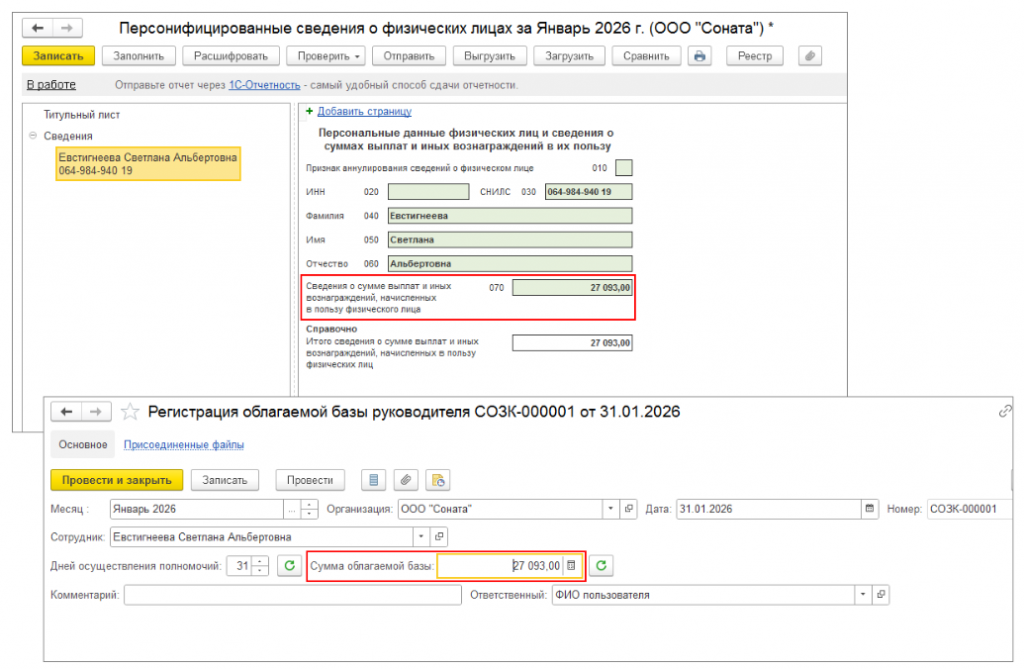This screenshot has width=1024, height=669.
Task: Toggle the annulment checkbox in line 010
Action: 624,168
